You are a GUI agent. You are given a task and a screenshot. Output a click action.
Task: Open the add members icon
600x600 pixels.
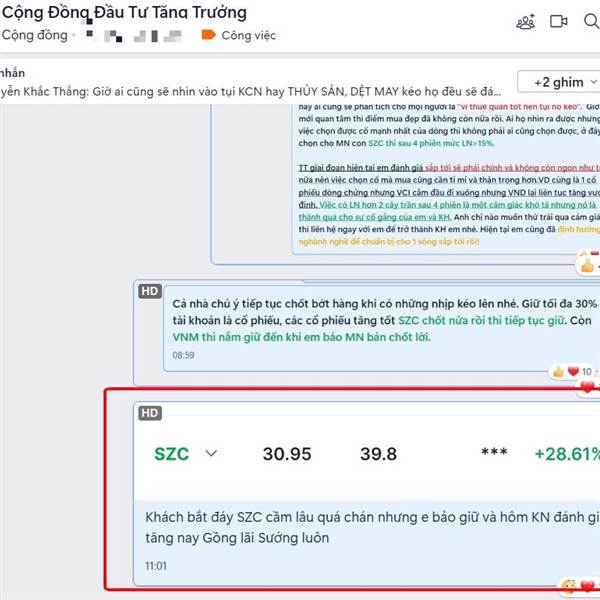pyautogui.click(x=526, y=21)
